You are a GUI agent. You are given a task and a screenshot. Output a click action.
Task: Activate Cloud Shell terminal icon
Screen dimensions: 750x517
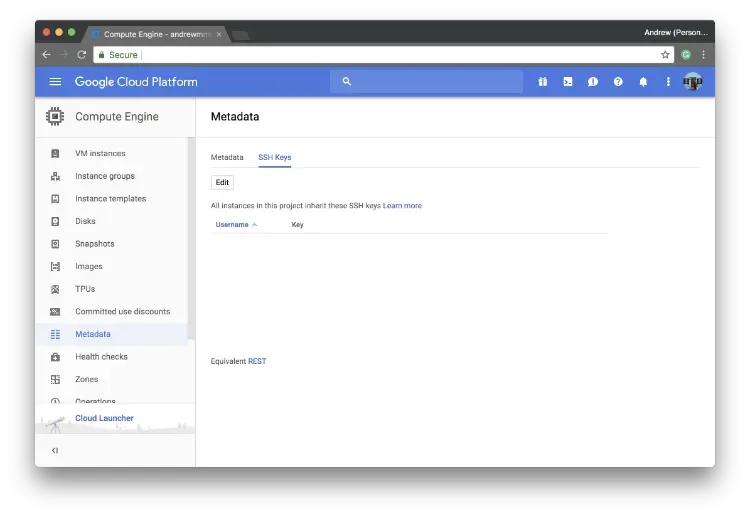pyautogui.click(x=568, y=82)
